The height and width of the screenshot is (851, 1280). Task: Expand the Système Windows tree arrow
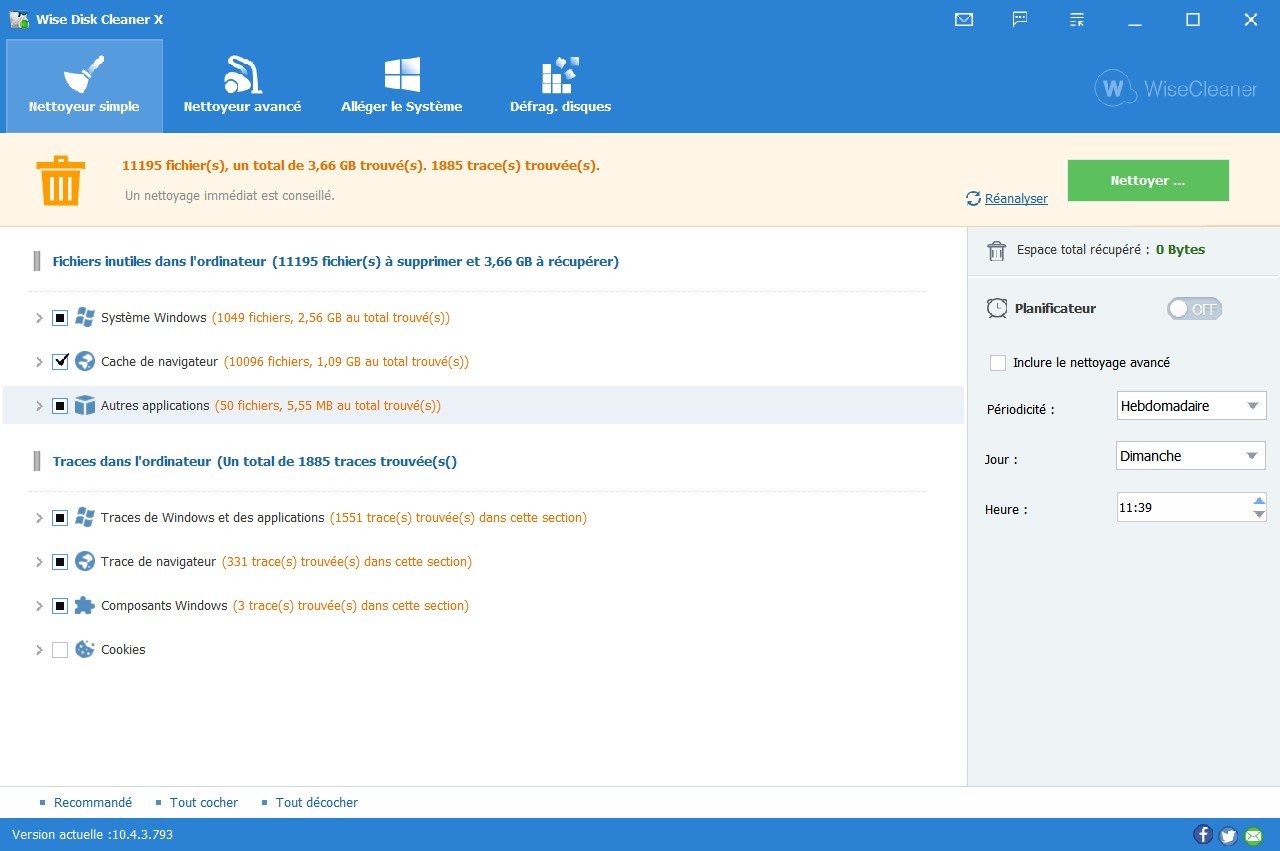39,318
